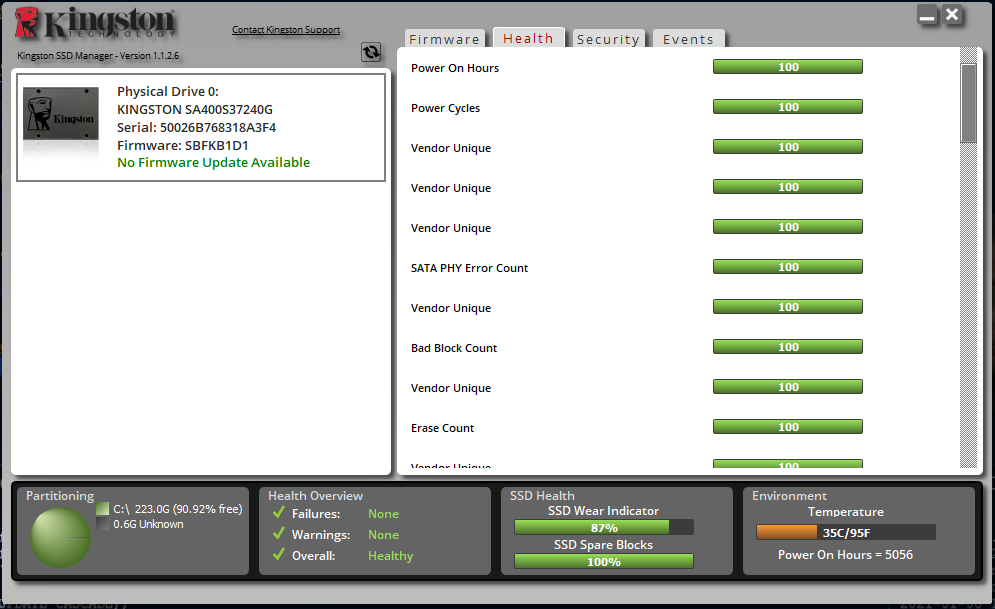This screenshot has height=609, width=995.
Task: Click the Overall green checkmark icon
Action: point(279,554)
